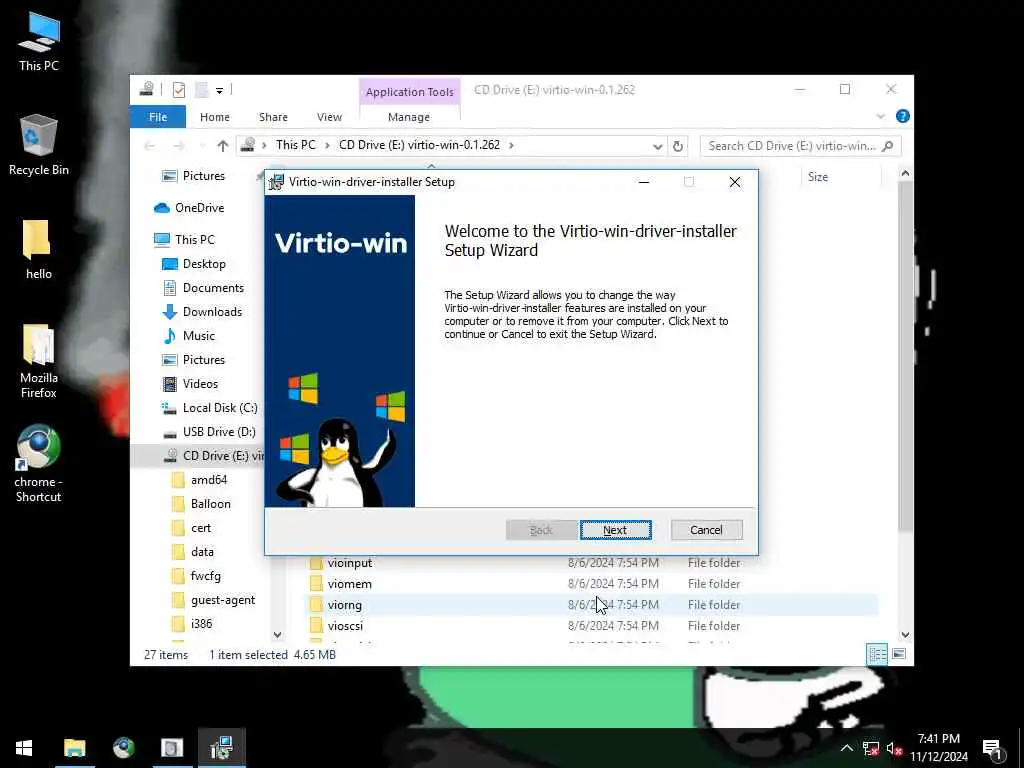Open the Windows Start menu
Image resolution: width=1024 pixels, height=768 pixels.
click(x=24, y=748)
